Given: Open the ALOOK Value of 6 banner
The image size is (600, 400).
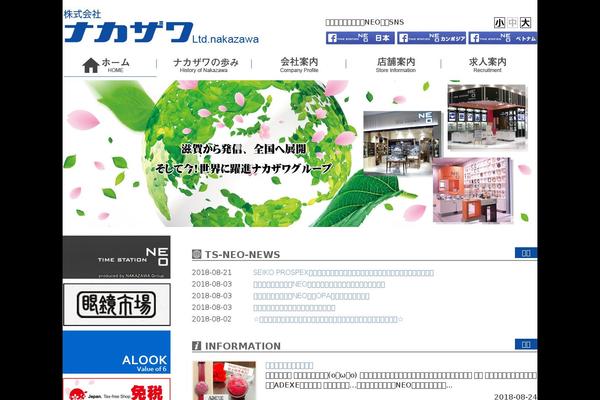Looking at the screenshot, I should click(x=117, y=352).
